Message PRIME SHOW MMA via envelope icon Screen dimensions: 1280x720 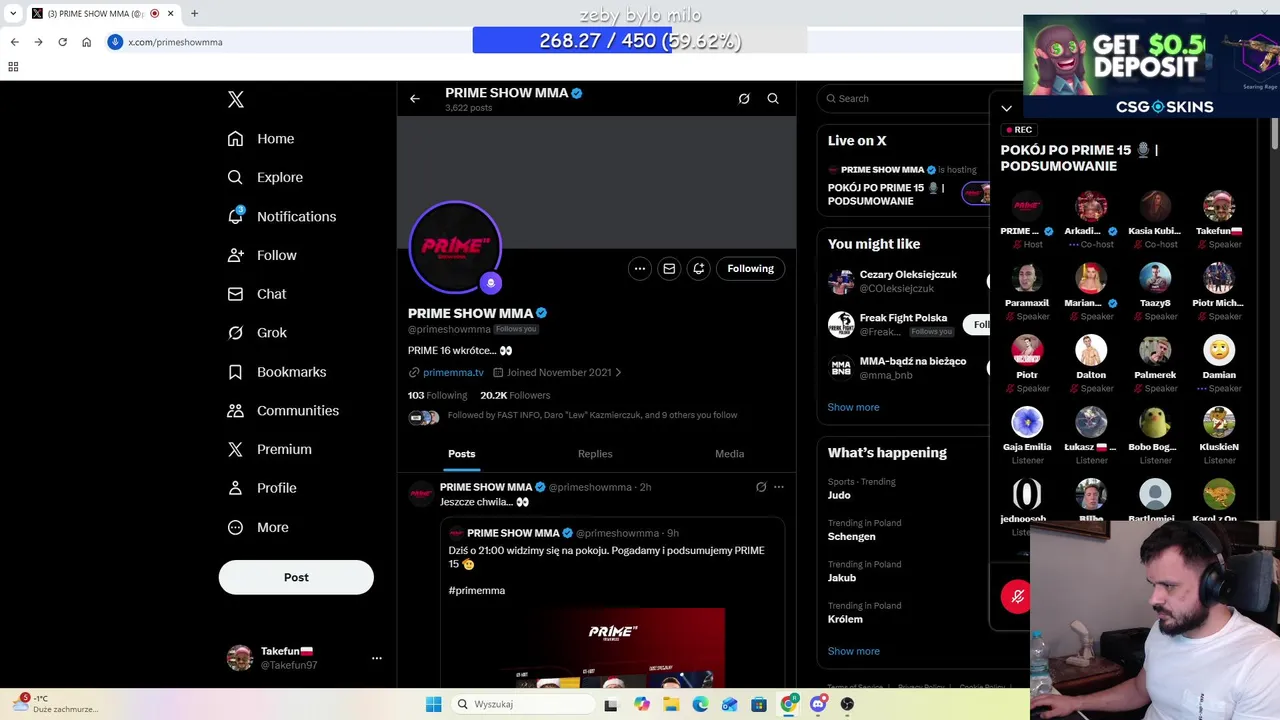(669, 268)
